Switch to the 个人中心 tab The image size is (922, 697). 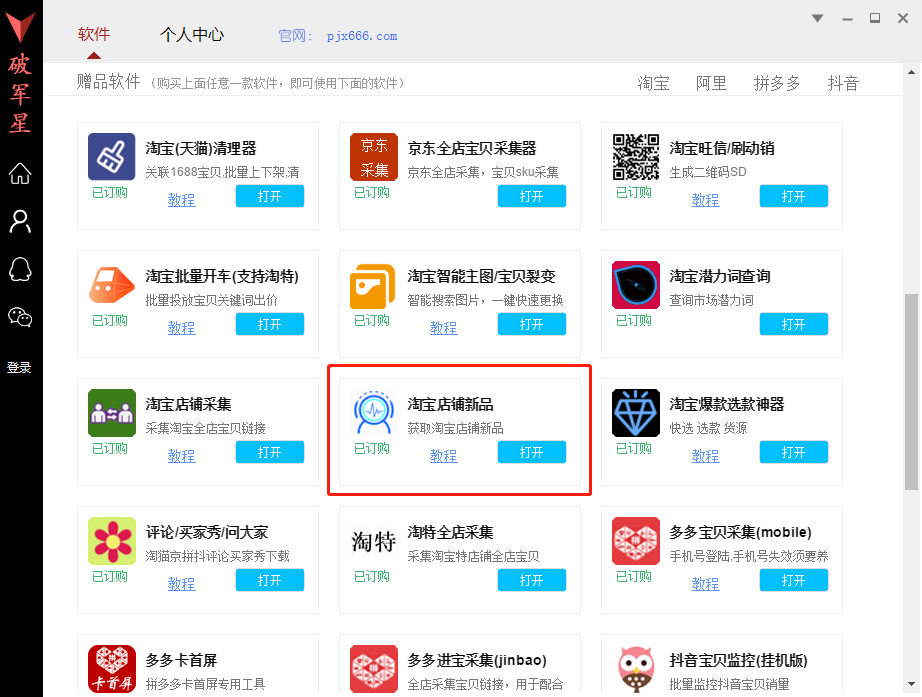click(x=192, y=34)
